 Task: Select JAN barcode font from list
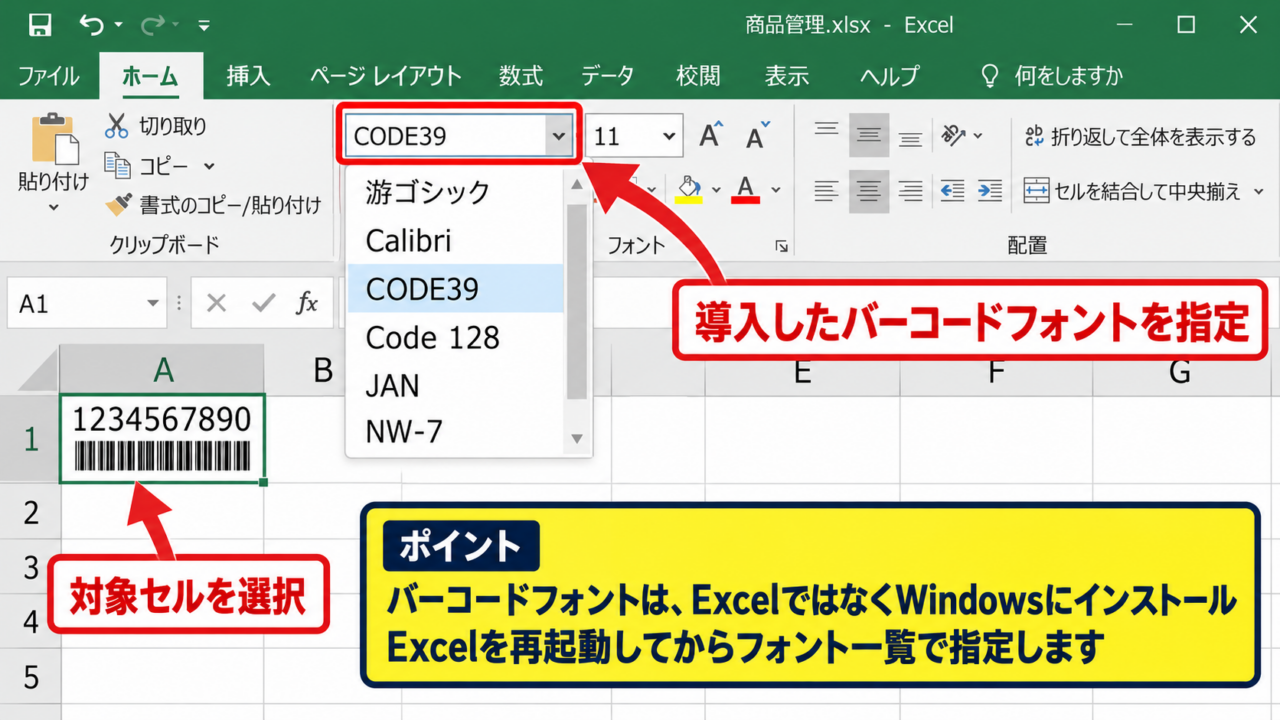pos(455,385)
